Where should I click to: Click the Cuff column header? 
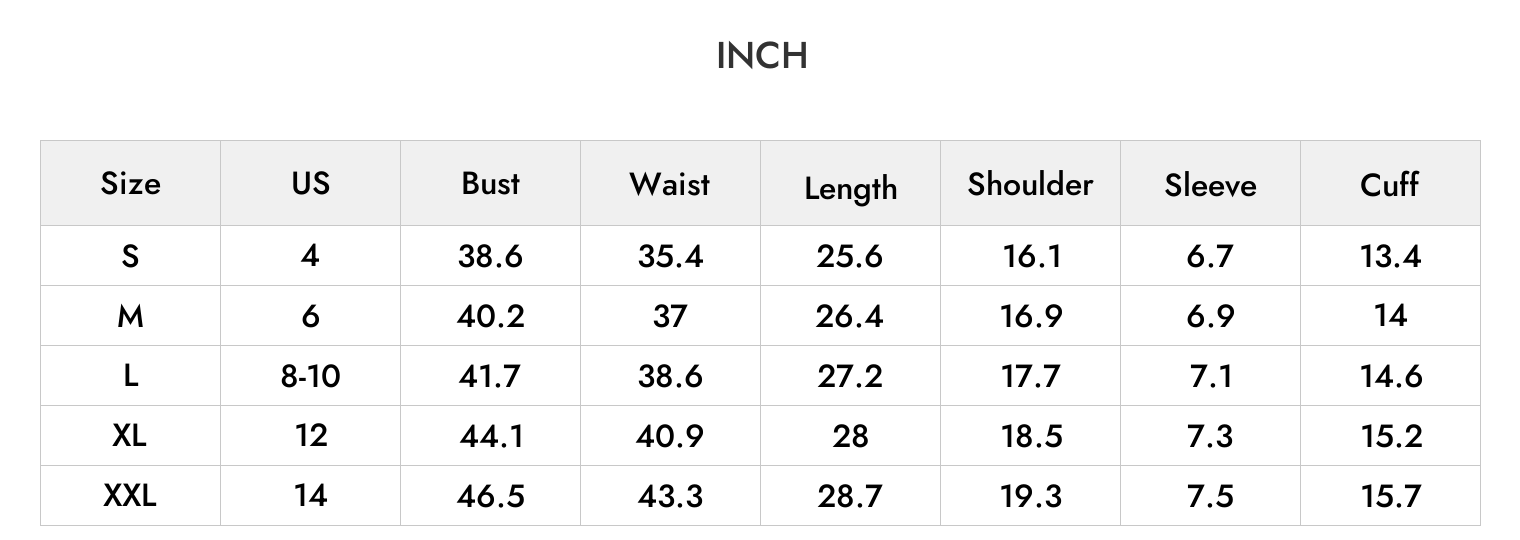coord(1390,184)
